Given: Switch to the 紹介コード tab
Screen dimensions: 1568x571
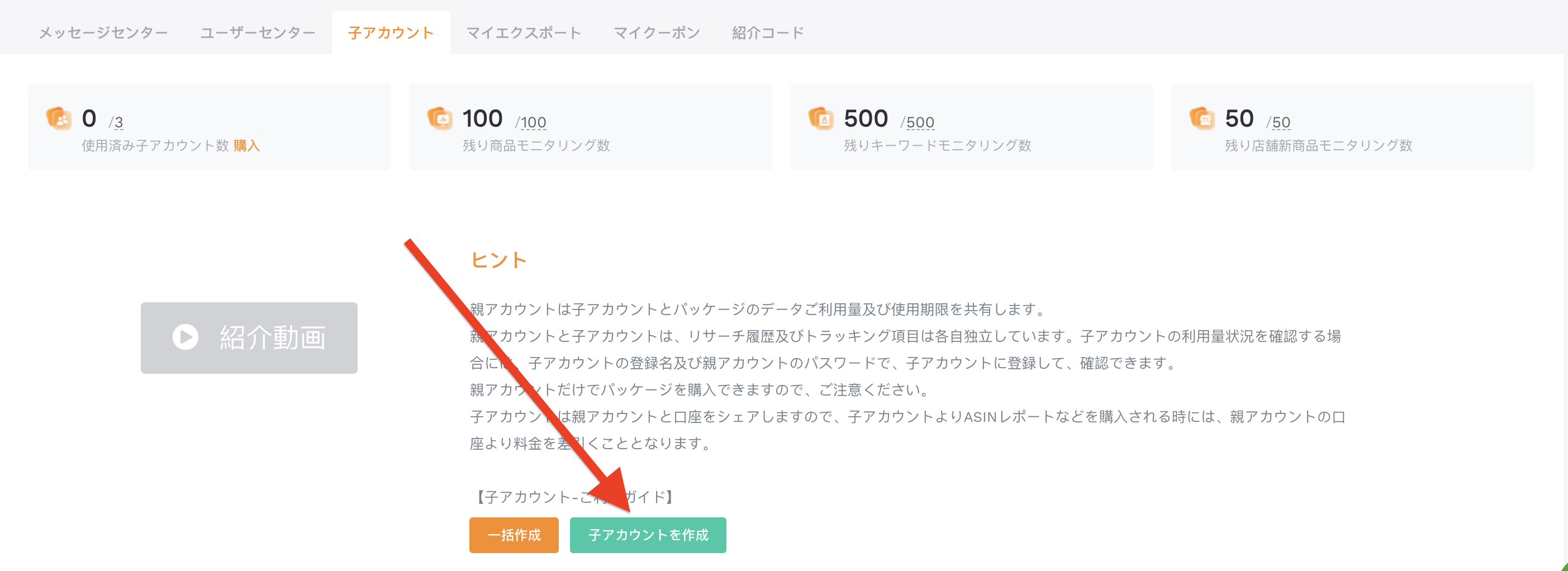Looking at the screenshot, I should (768, 33).
